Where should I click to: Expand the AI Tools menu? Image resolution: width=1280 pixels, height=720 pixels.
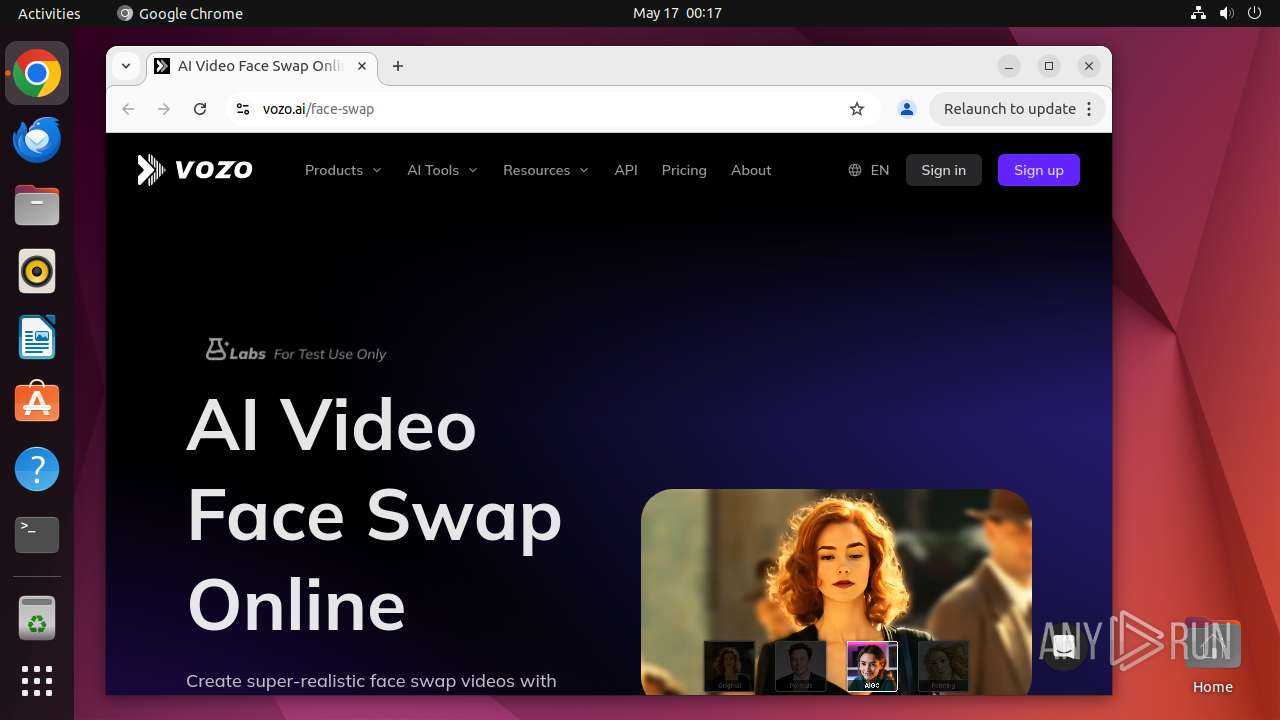442,170
